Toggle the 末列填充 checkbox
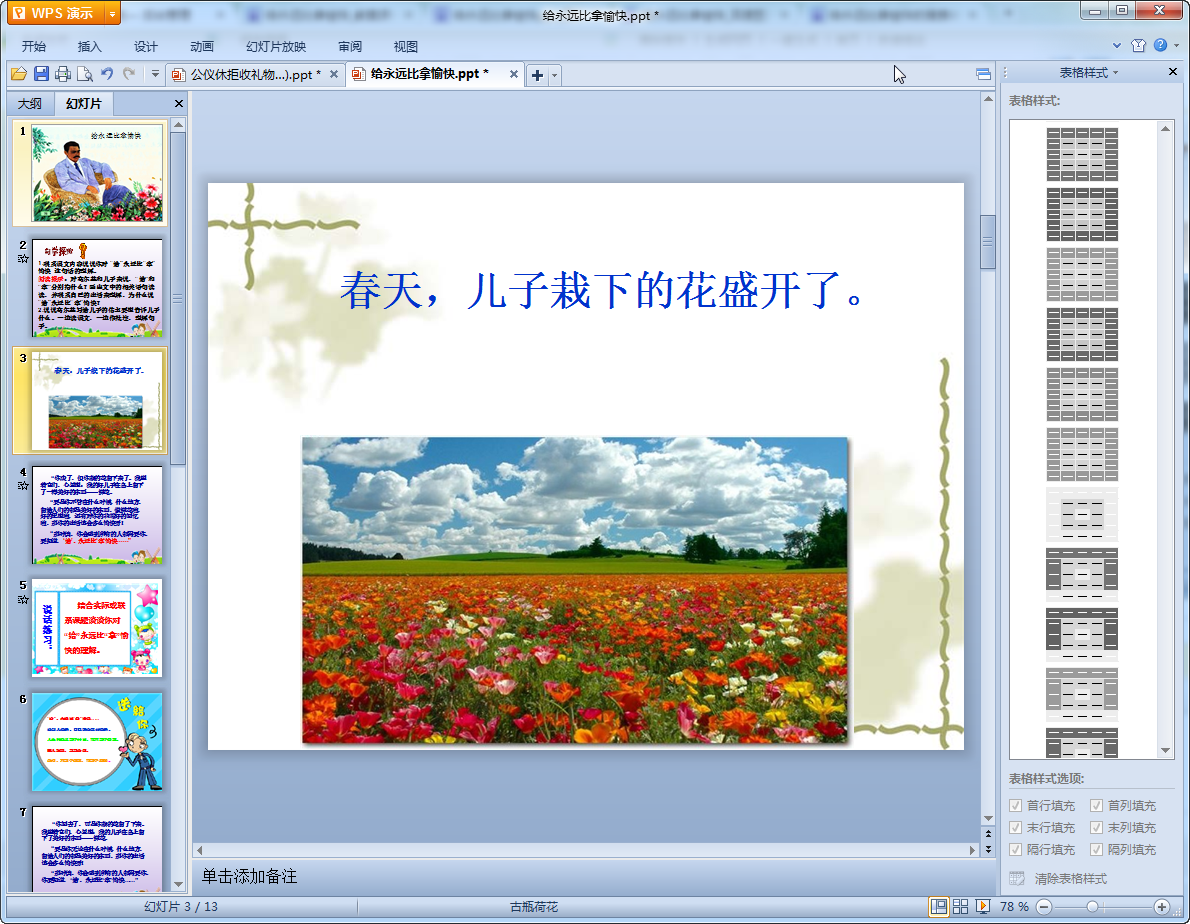The image size is (1190, 924). pos(1097,827)
